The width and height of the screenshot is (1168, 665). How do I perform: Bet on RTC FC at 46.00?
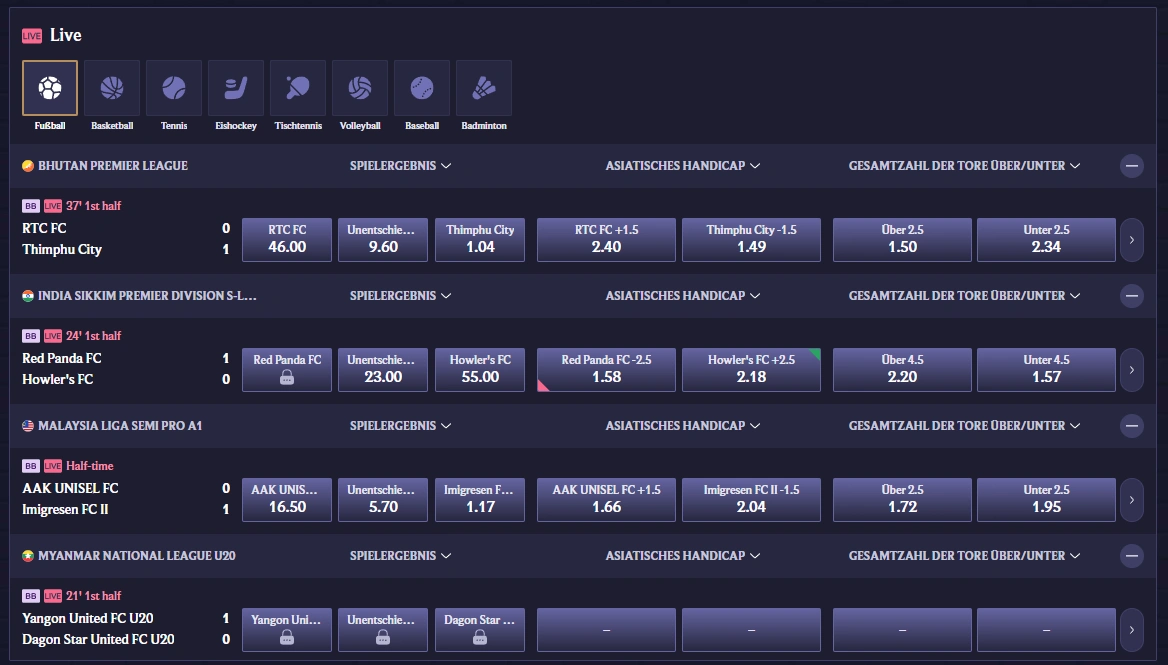click(x=287, y=240)
